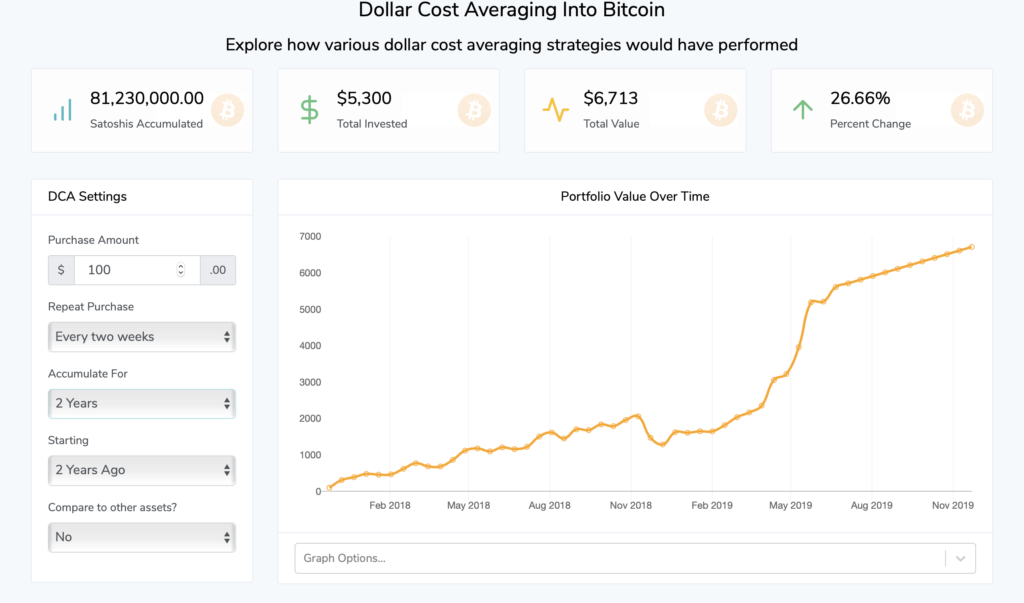The image size is (1024, 603).
Task: Click the Purchase Amount input field
Action: 125,270
